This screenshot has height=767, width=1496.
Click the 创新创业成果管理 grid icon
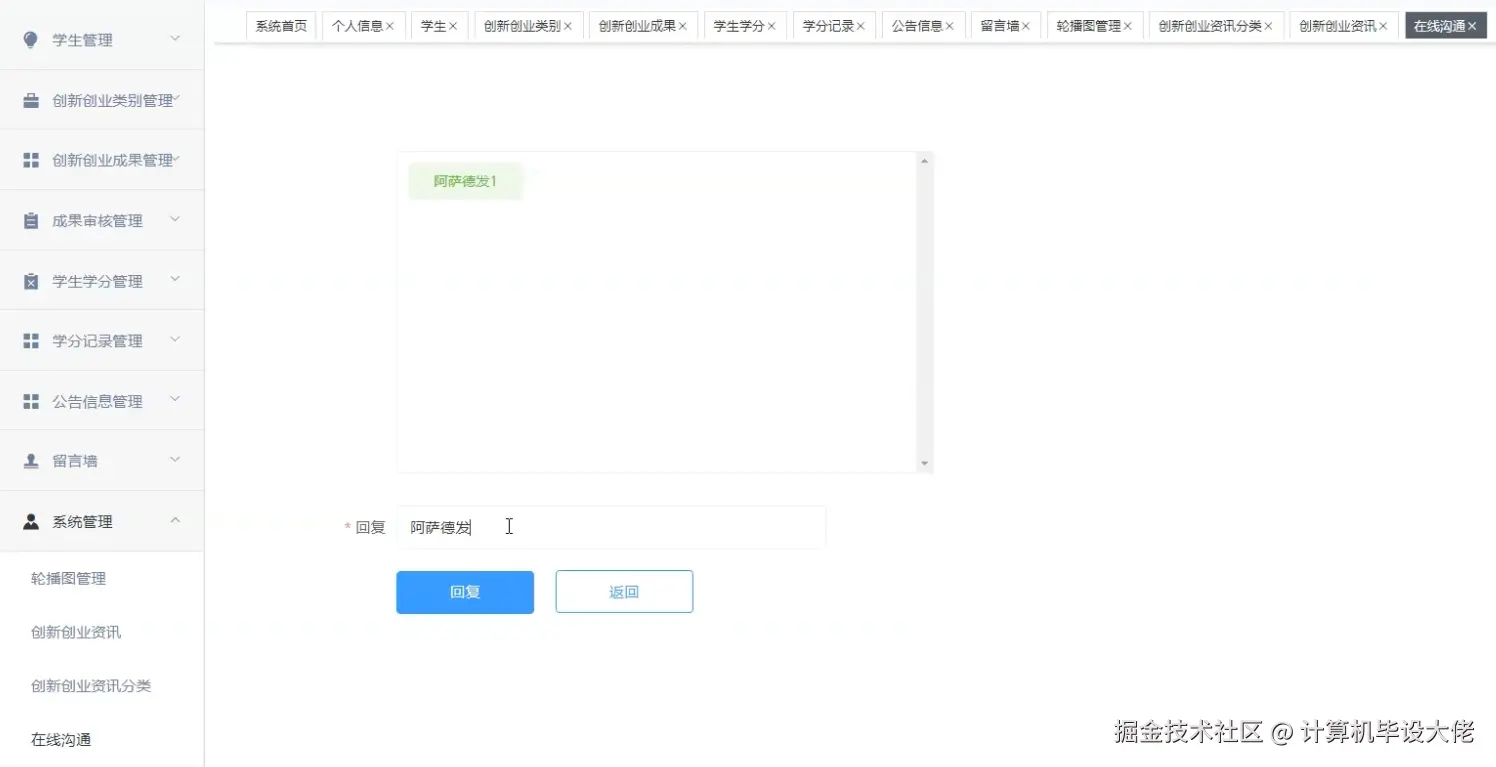(x=30, y=159)
